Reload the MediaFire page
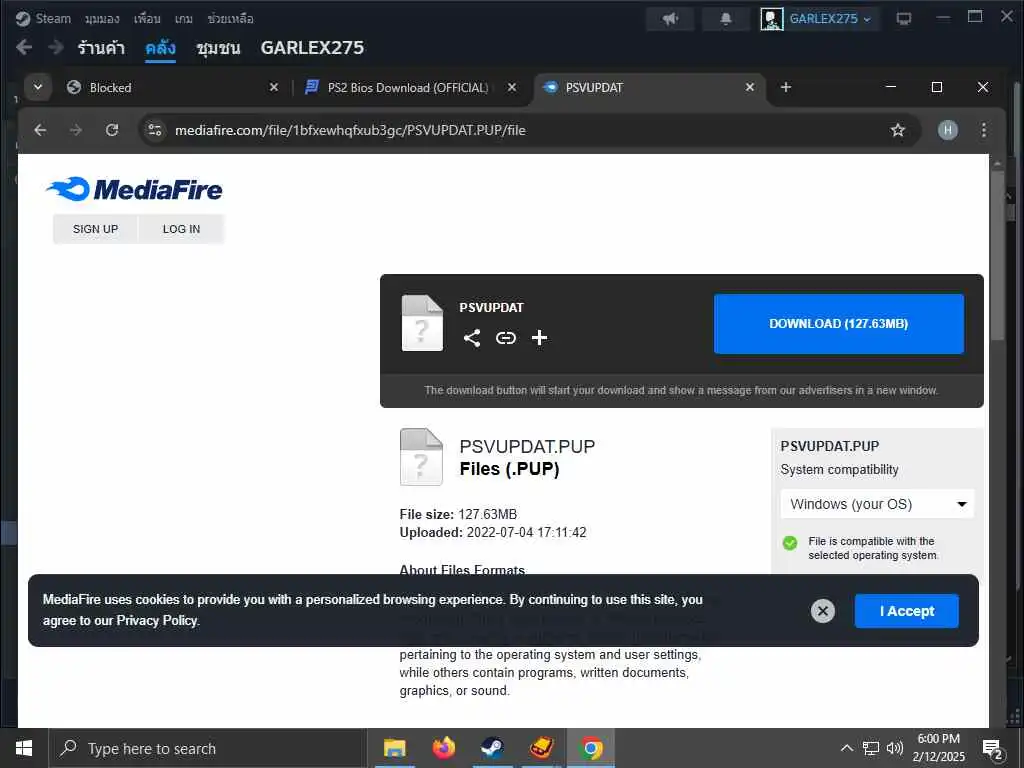The image size is (1024, 768). 112,130
